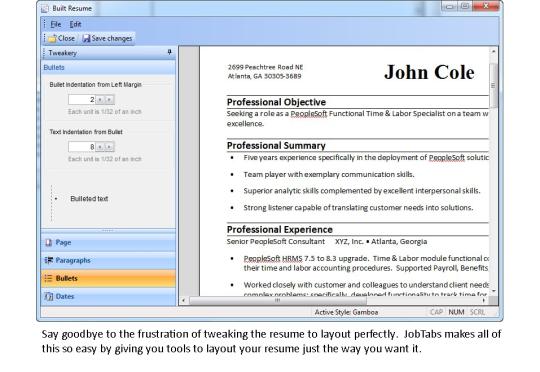Click the horizontal scroll left arrow
Image resolution: width=540 pixels, height=372 pixels.
(x=183, y=300)
